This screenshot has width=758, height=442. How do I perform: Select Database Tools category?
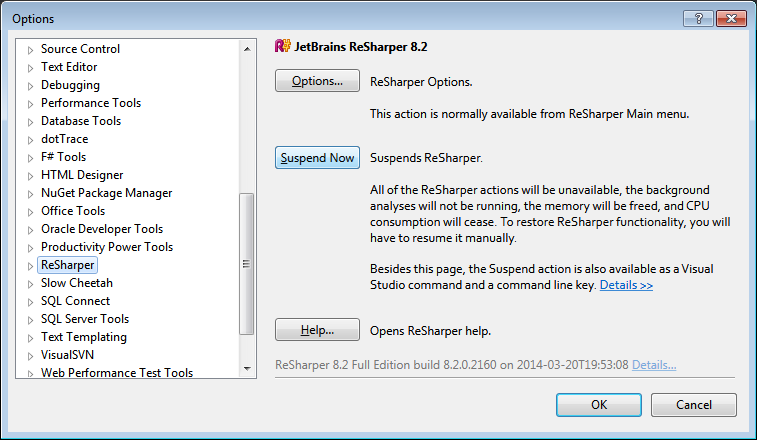coord(81,121)
